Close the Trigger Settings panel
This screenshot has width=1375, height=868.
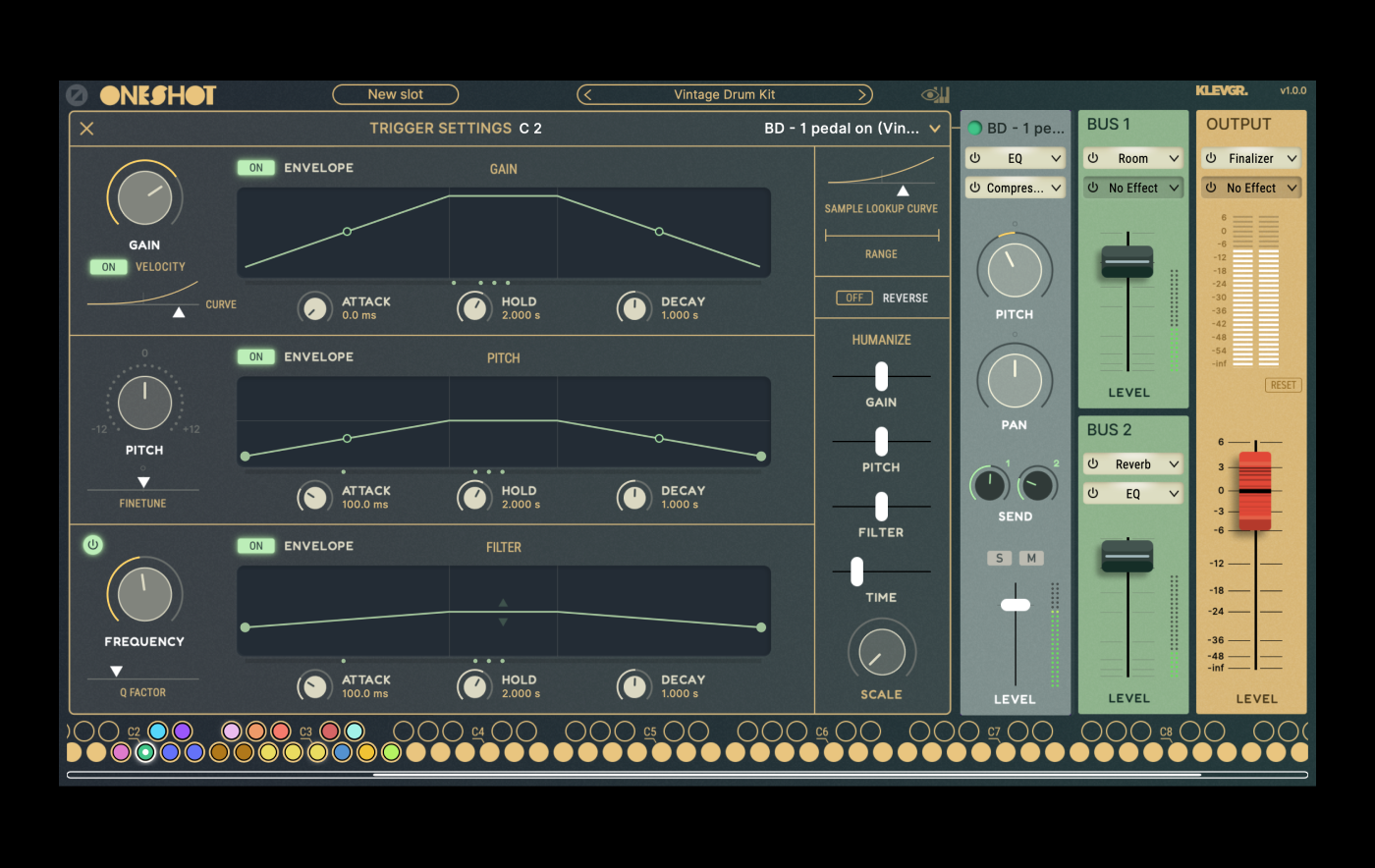[86, 129]
